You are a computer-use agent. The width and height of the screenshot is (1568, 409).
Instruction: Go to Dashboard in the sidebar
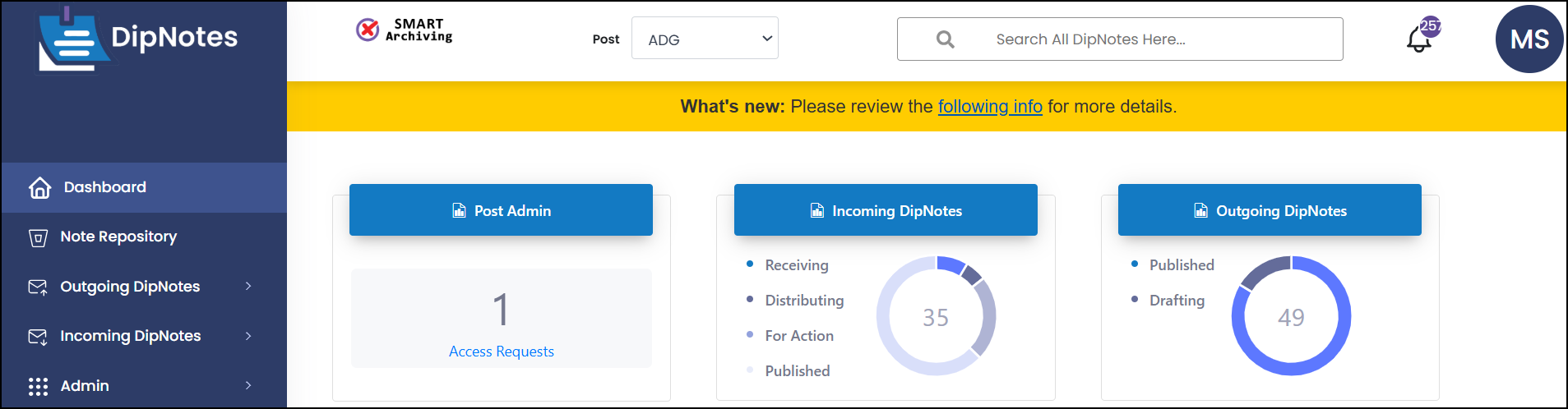(144, 187)
